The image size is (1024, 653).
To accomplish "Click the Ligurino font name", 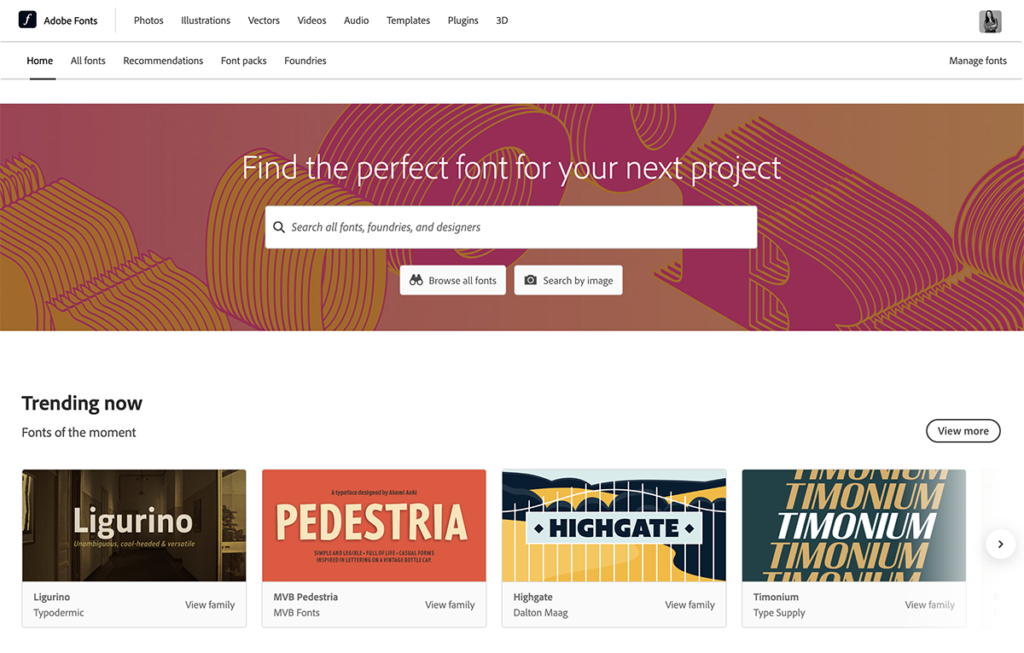I will pyautogui.click(x=52, y=597).
